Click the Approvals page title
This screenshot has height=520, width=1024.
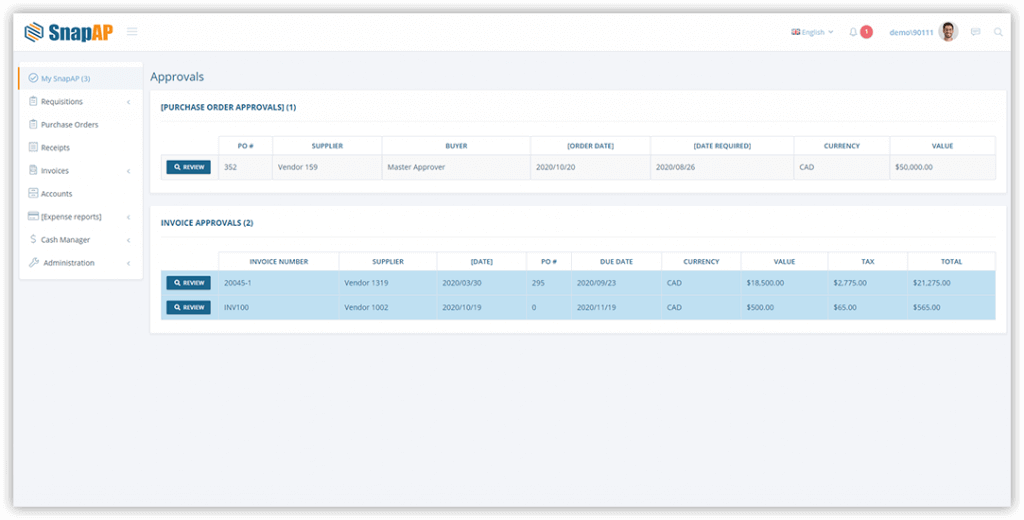(177, 77)
